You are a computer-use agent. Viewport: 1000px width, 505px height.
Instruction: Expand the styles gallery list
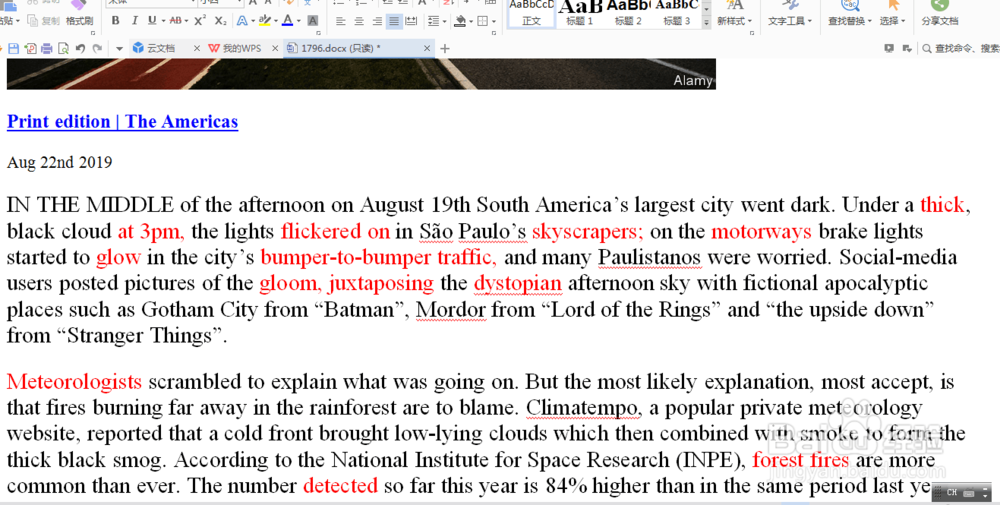tap(706, 22)
